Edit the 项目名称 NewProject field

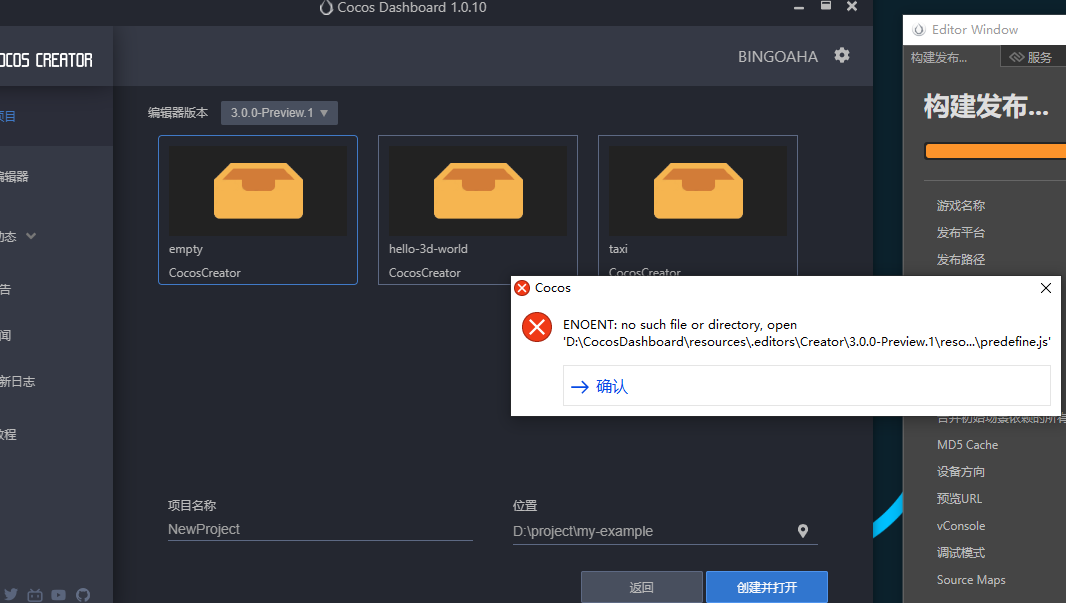point(320,529)
